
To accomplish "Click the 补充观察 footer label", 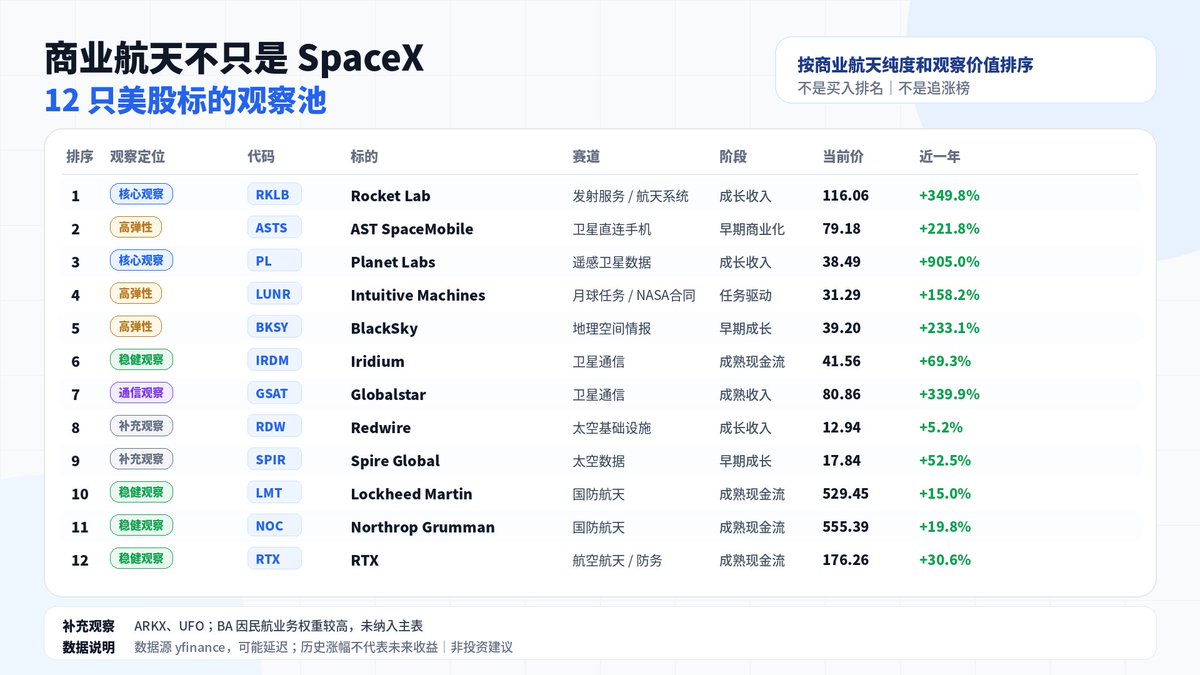I will (x=88, y=626).
